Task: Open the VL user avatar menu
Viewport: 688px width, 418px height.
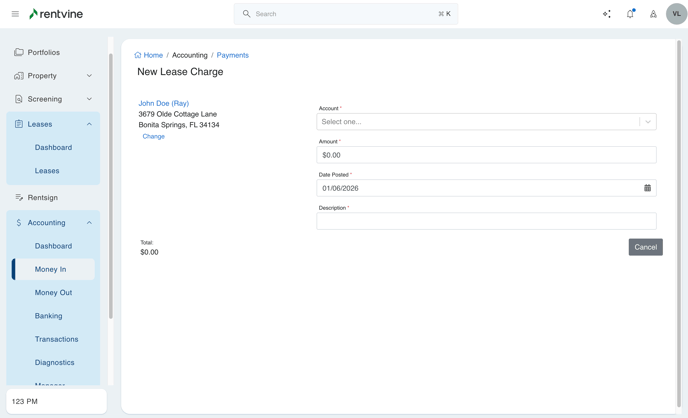Action: [x=676, y=14]
